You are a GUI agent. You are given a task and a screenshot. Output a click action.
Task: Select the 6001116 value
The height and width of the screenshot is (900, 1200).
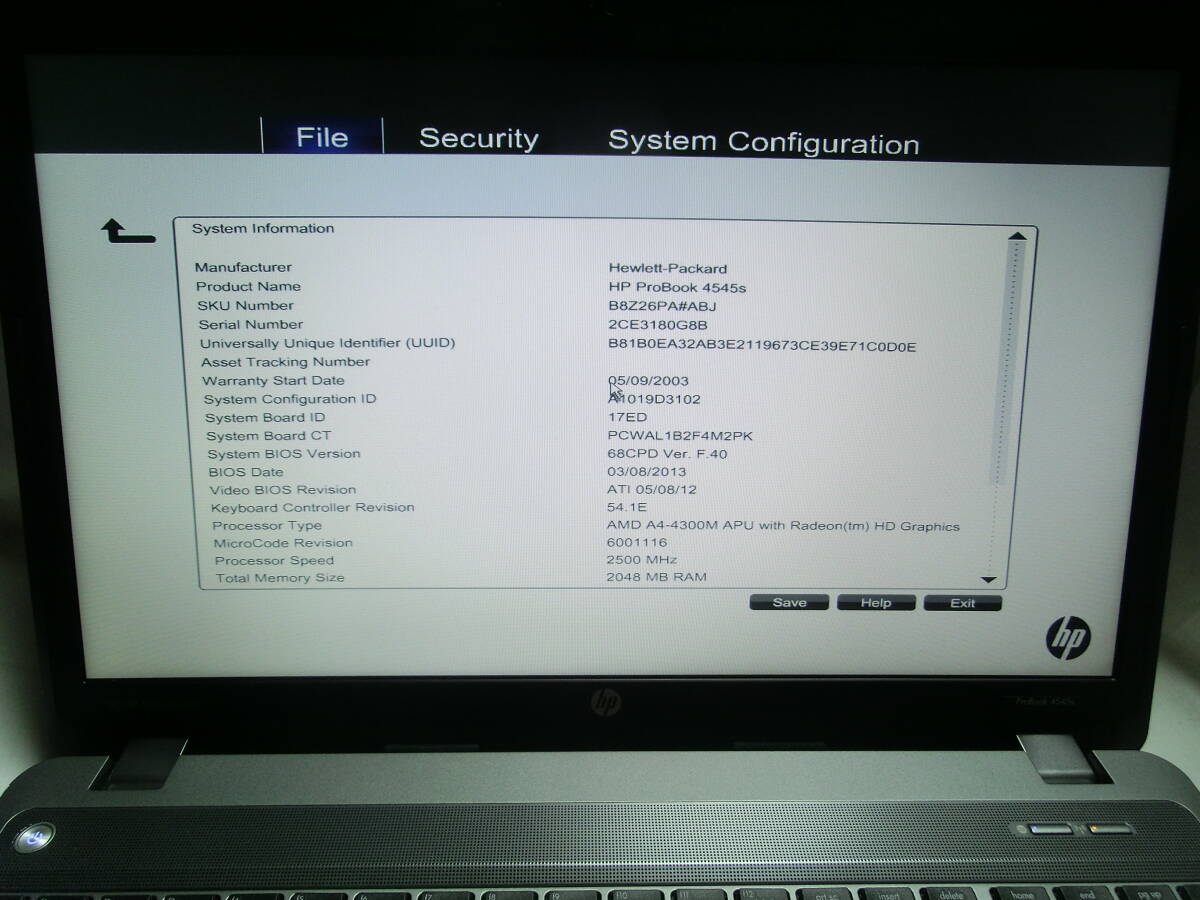click(x=637, y=543)
